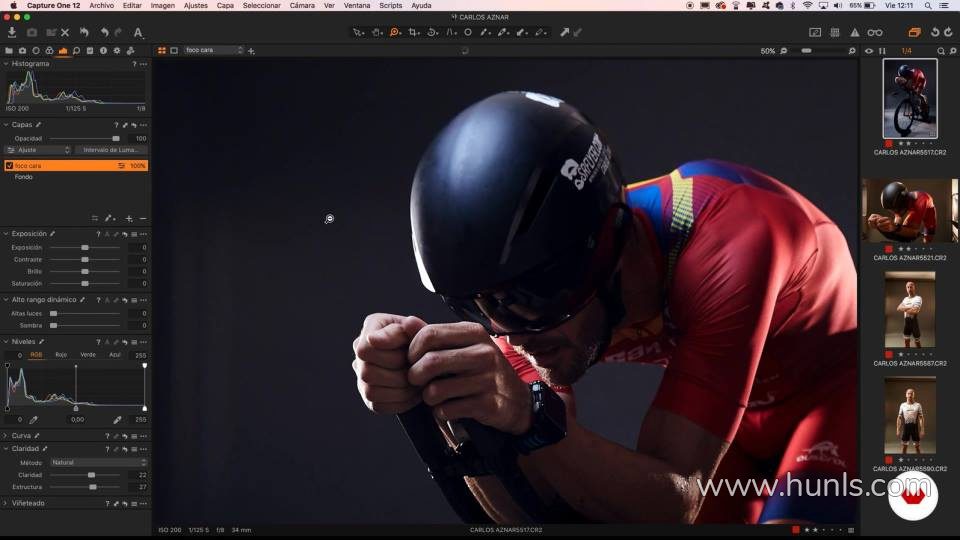Expand the Viñeteado panel

pyautogui.click(x=6, y=503)
